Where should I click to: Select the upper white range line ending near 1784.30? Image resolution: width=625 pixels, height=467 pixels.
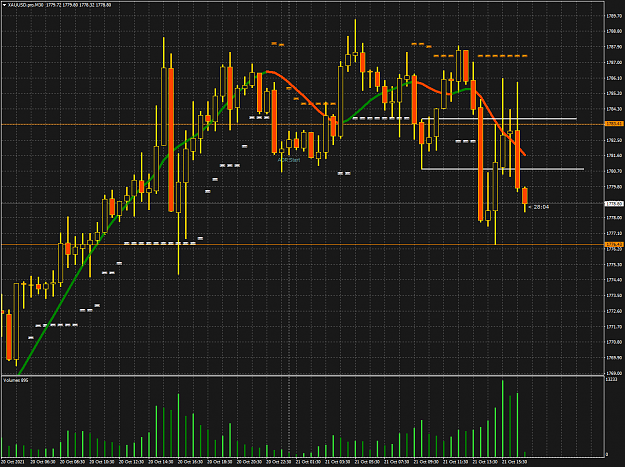[x=499, y=119]
